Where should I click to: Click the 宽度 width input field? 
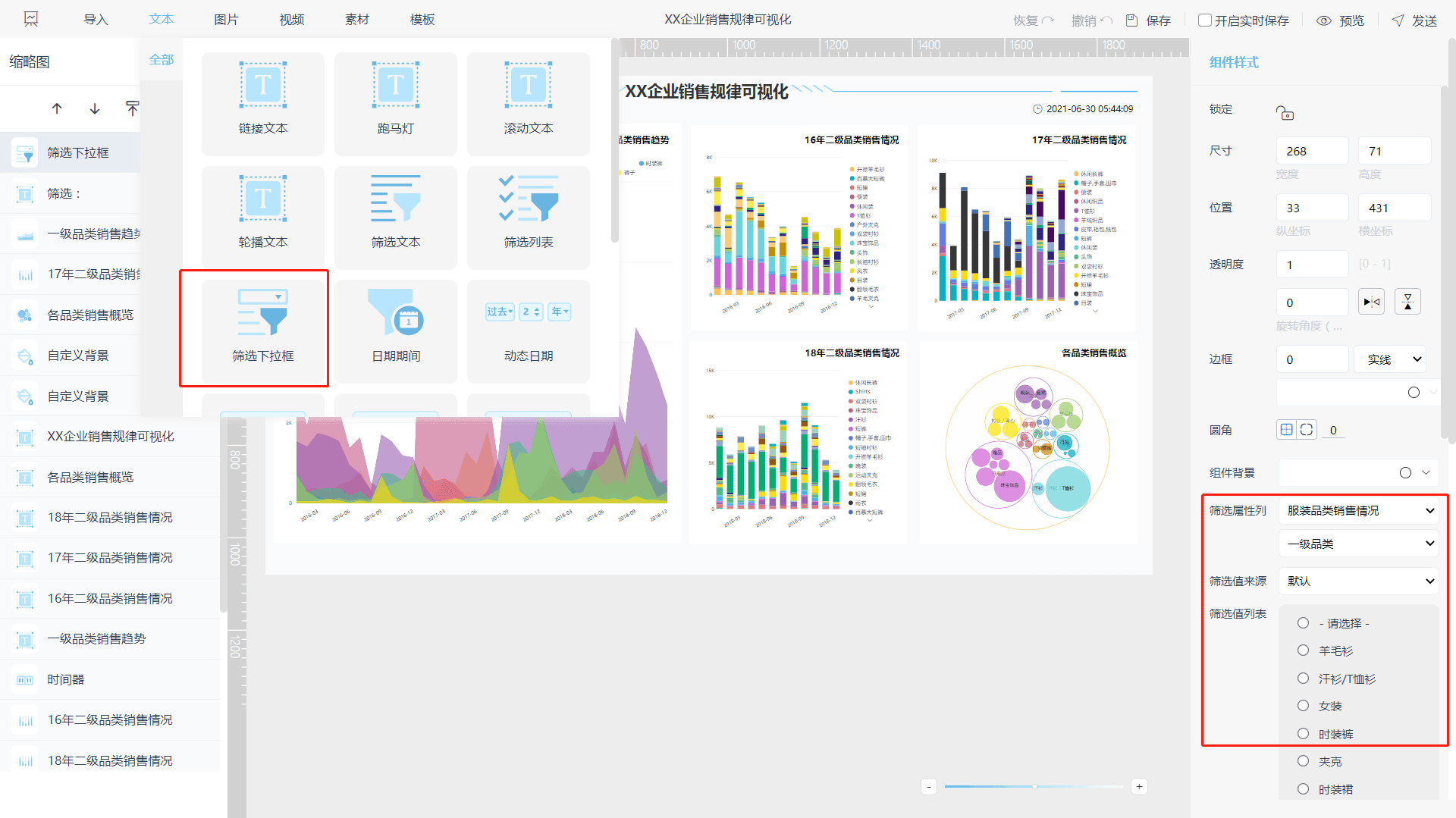click(x=1313, y=151)
